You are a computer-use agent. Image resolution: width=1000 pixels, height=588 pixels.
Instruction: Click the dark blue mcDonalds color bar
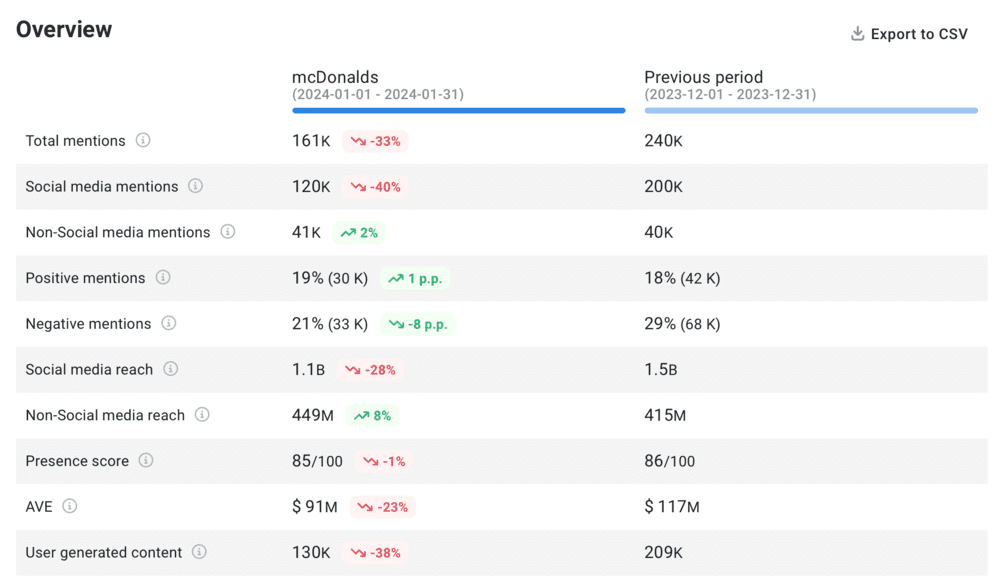click(458, 111)
